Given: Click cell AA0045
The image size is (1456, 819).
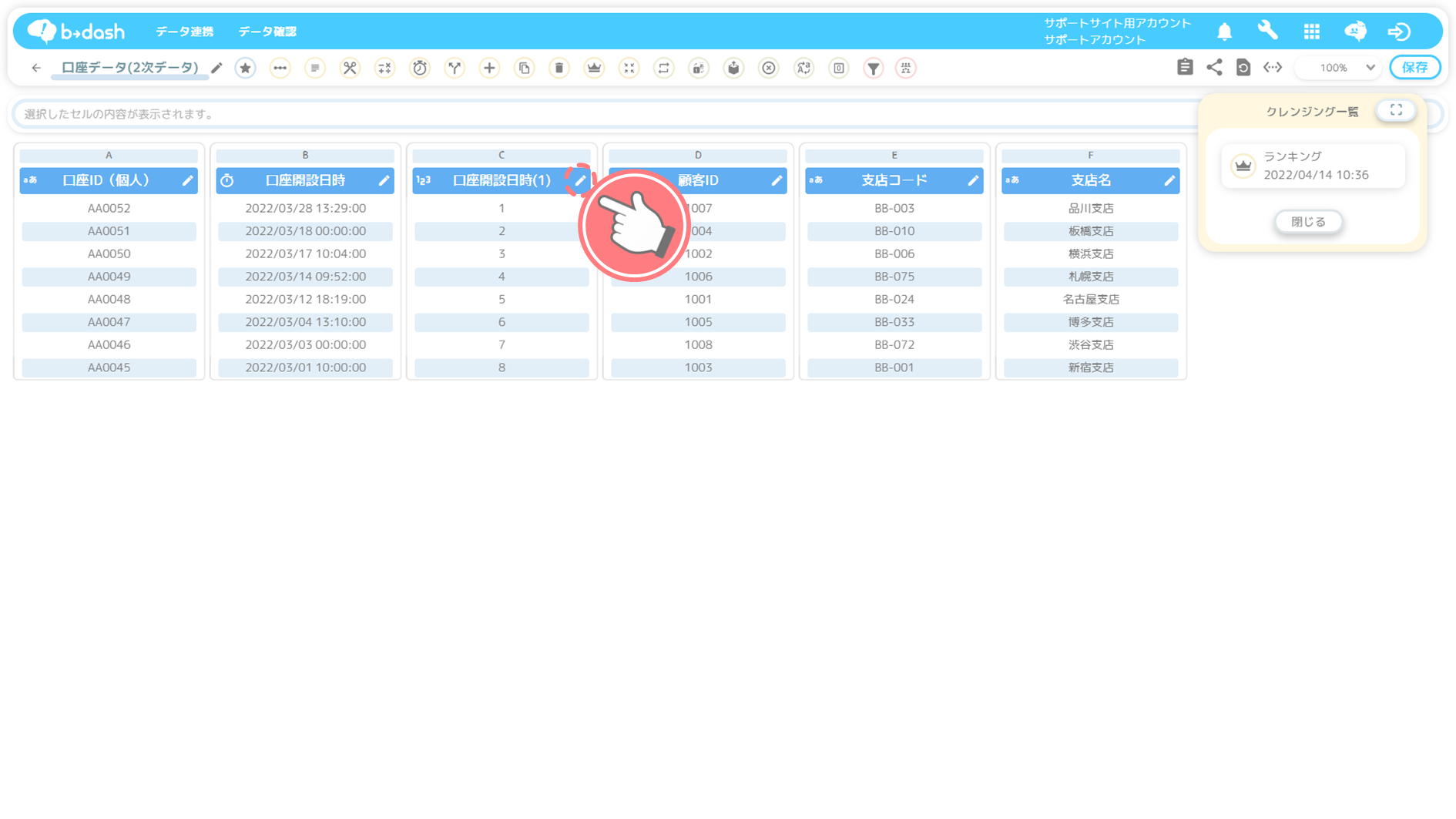Looking at the screenshot, I should [109, 368].
